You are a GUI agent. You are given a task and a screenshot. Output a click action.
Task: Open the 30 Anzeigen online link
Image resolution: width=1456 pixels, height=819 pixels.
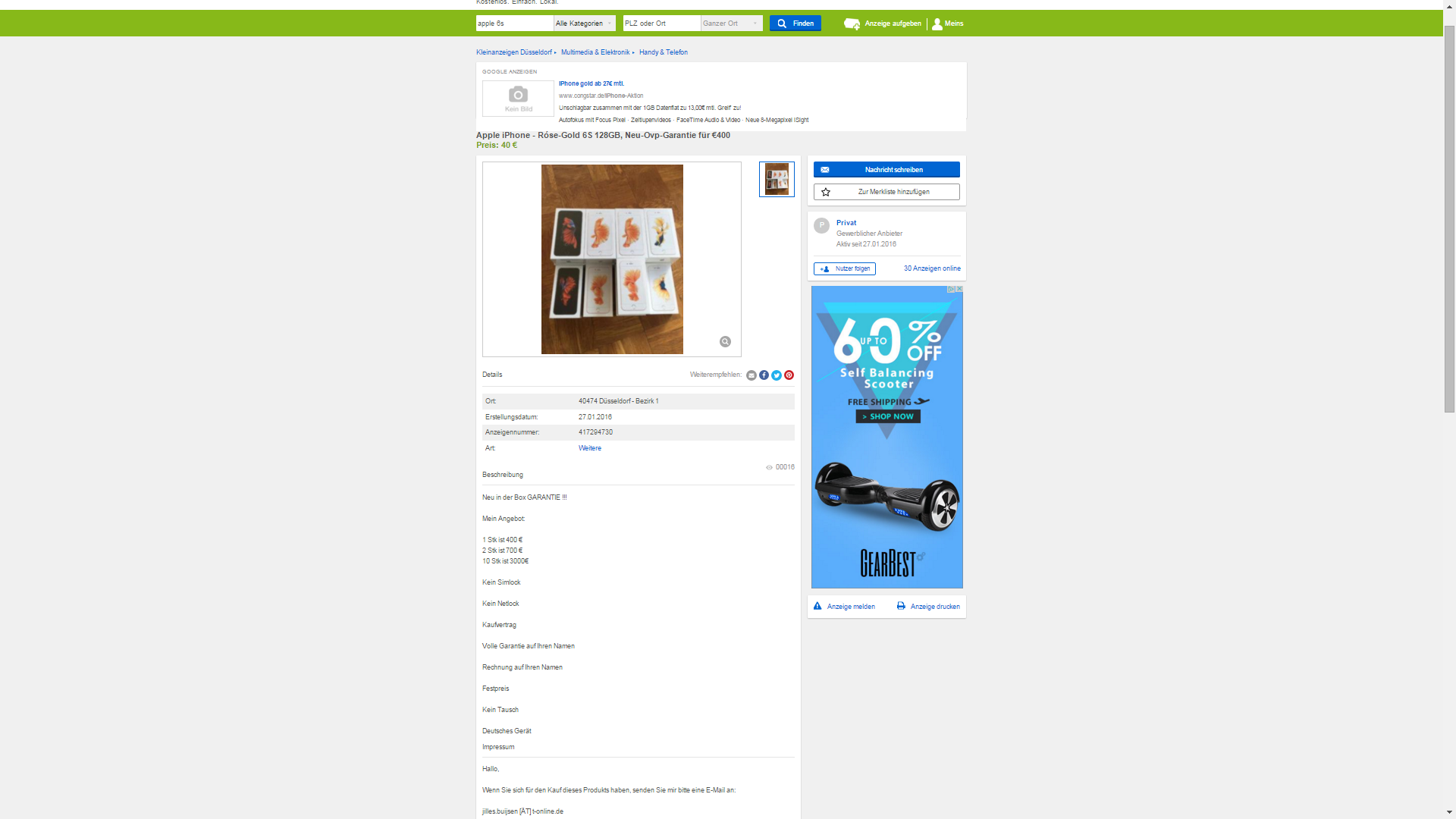point(931,268)
